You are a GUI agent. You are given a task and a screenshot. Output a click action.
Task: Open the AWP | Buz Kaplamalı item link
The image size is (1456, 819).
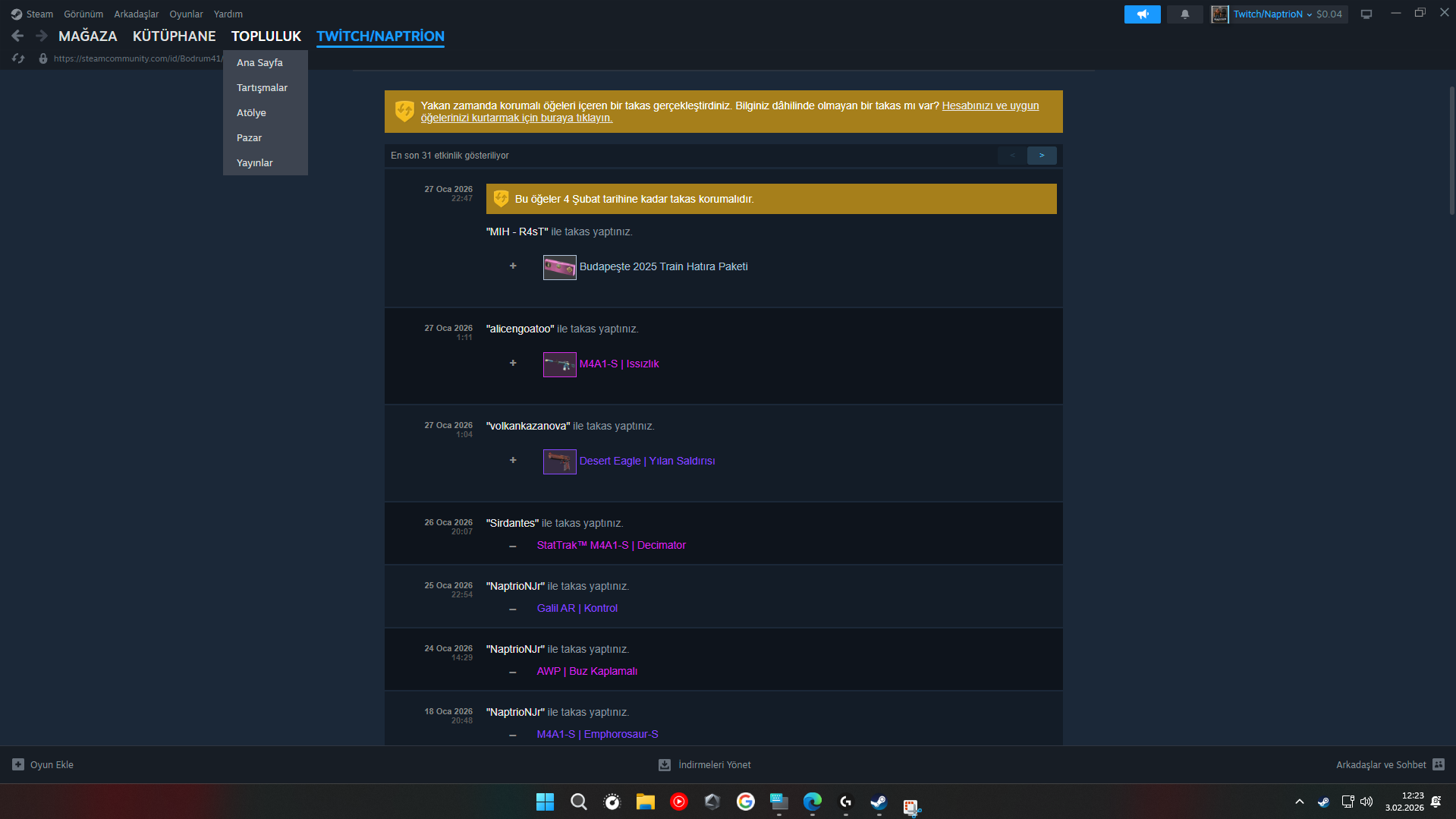pyautogui.click(x=587, y=671)
